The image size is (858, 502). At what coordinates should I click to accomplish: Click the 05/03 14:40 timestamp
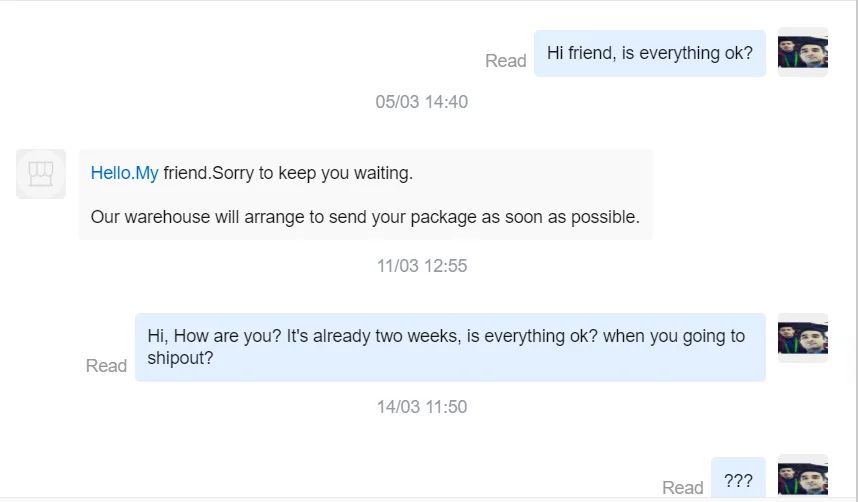click(421, 102)
